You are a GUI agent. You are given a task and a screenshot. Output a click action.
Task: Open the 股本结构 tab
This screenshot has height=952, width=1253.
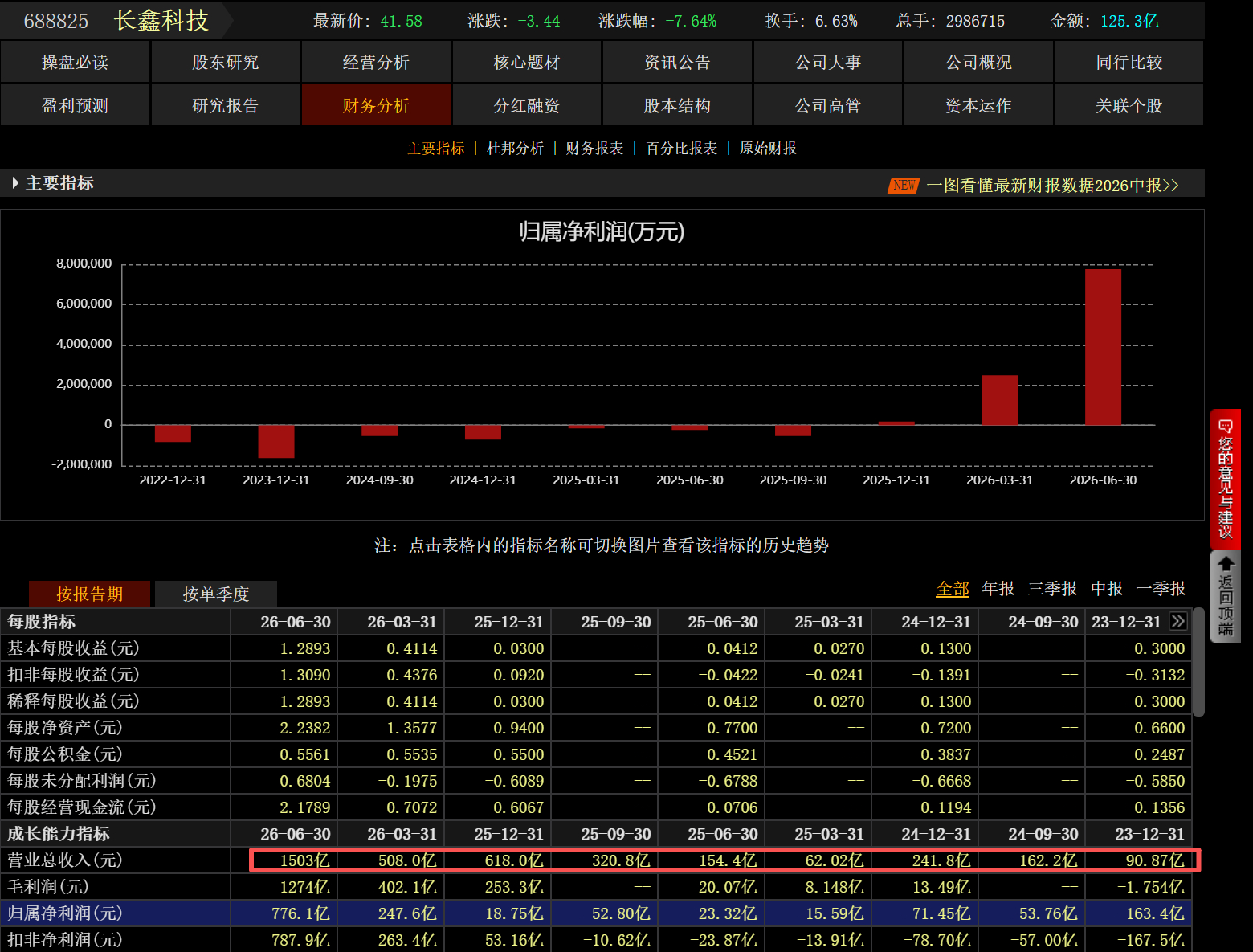point(677,105)
